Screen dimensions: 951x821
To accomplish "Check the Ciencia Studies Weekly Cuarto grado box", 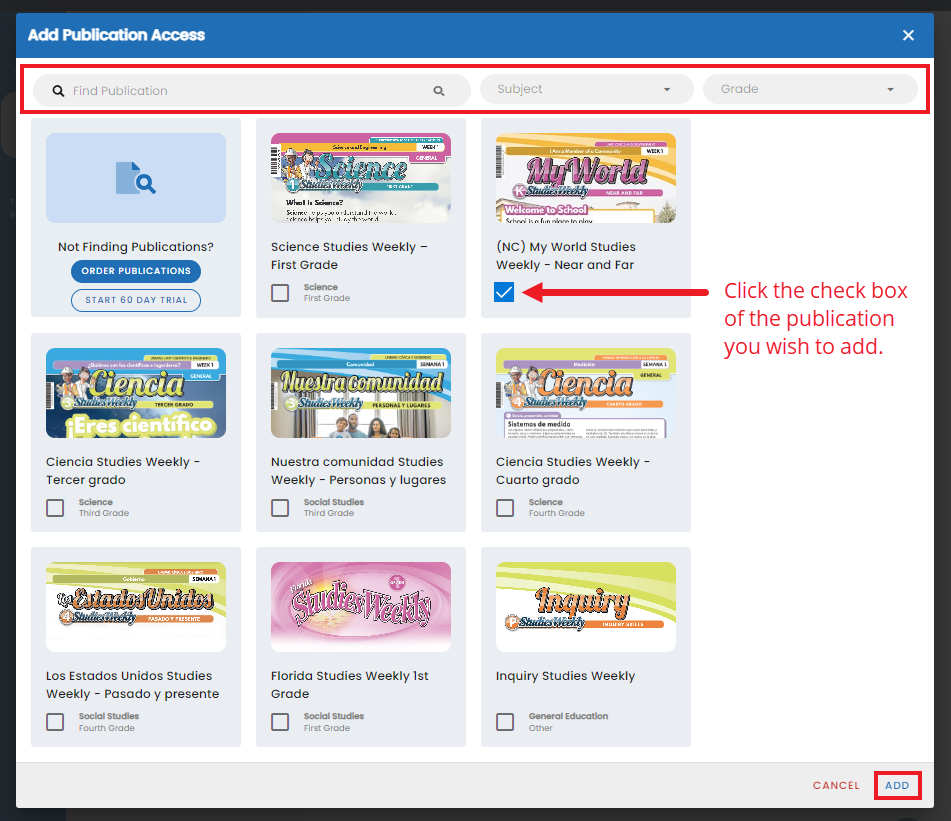I will (505, 508).
